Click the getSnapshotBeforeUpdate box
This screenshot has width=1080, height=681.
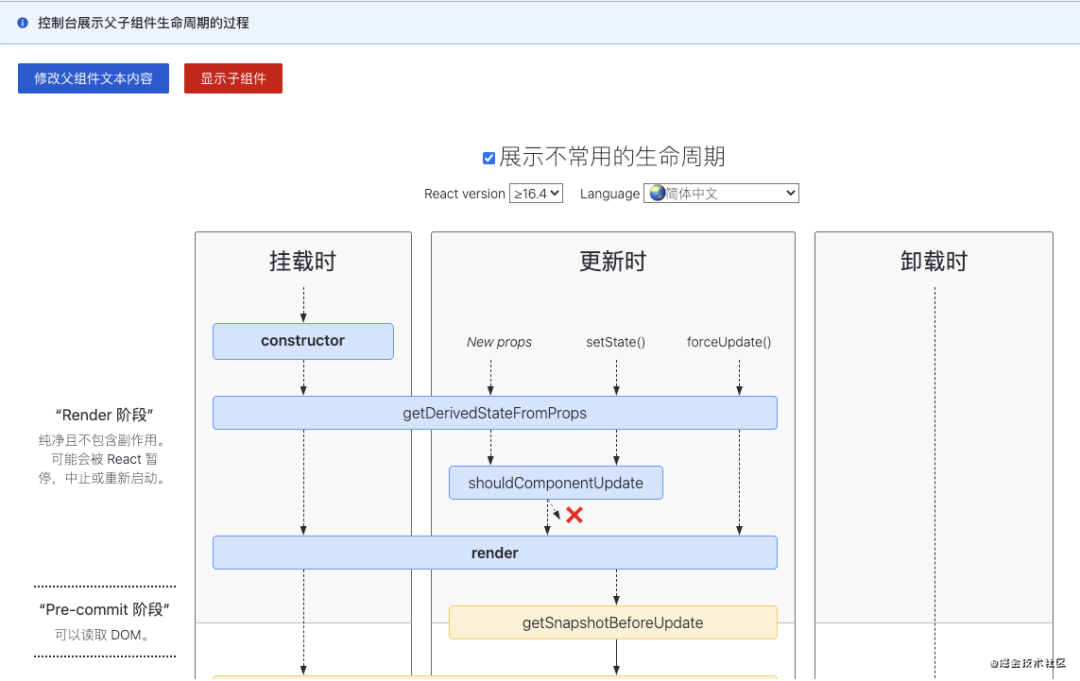click(x=613, y=622)
